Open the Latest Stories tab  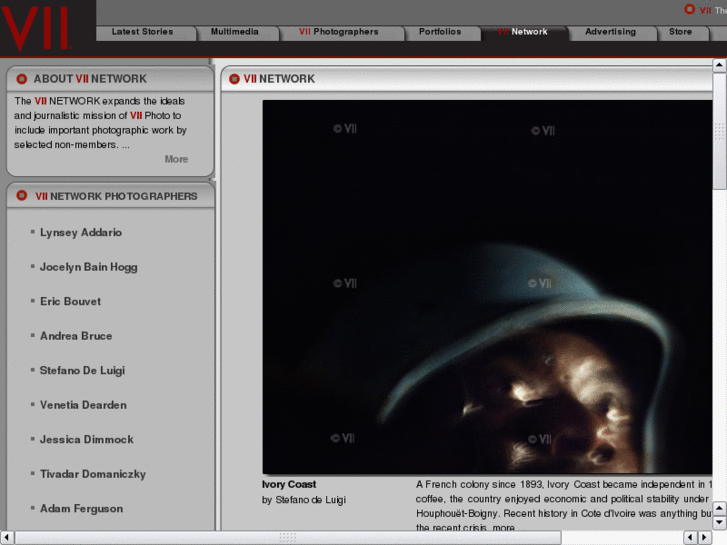coord(142,32)
